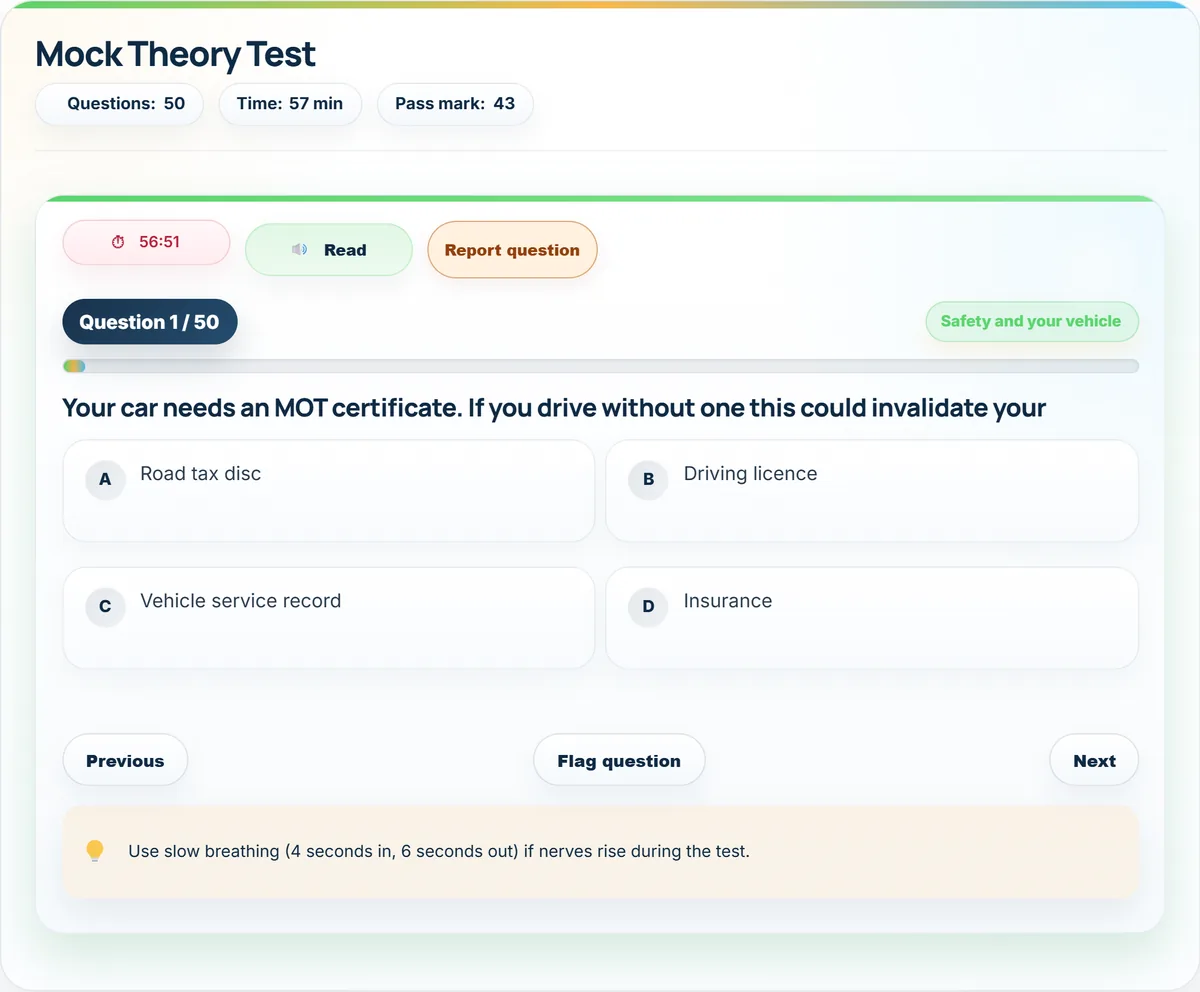Choose answer Vehicle service record
Image resolution: width=1200 pixels, height=992 pixels.
pos(329,618)
